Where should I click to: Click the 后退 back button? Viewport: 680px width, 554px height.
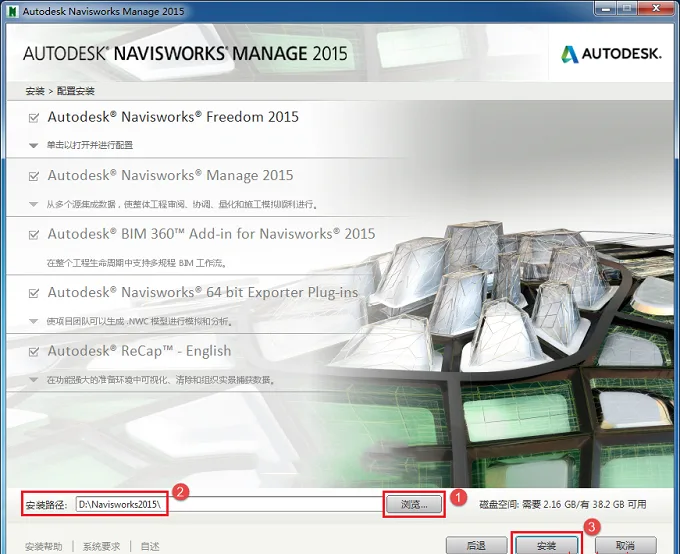(476, 545)
